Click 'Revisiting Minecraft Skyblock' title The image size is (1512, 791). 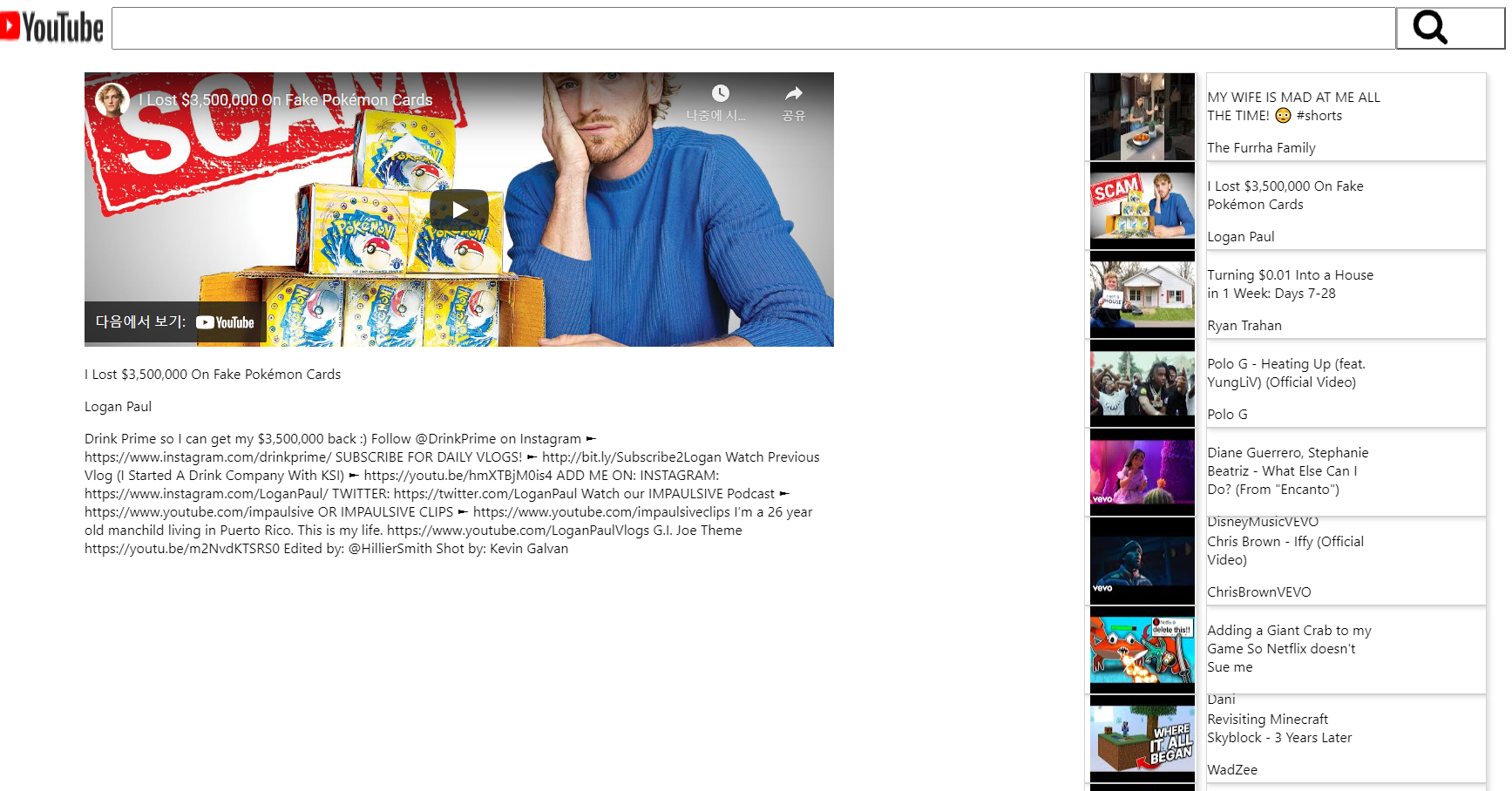(1279, 728)
